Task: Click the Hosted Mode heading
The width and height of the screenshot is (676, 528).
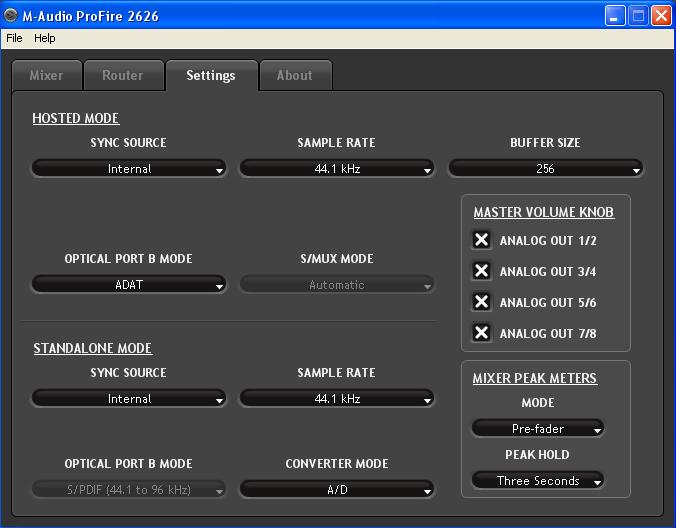Action: (75, 118)
